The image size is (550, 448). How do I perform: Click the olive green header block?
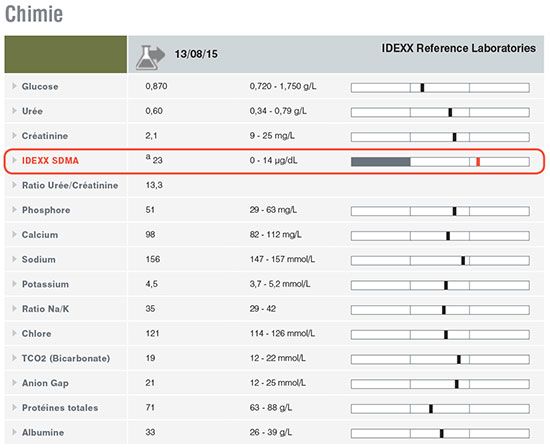pos(66,54)
